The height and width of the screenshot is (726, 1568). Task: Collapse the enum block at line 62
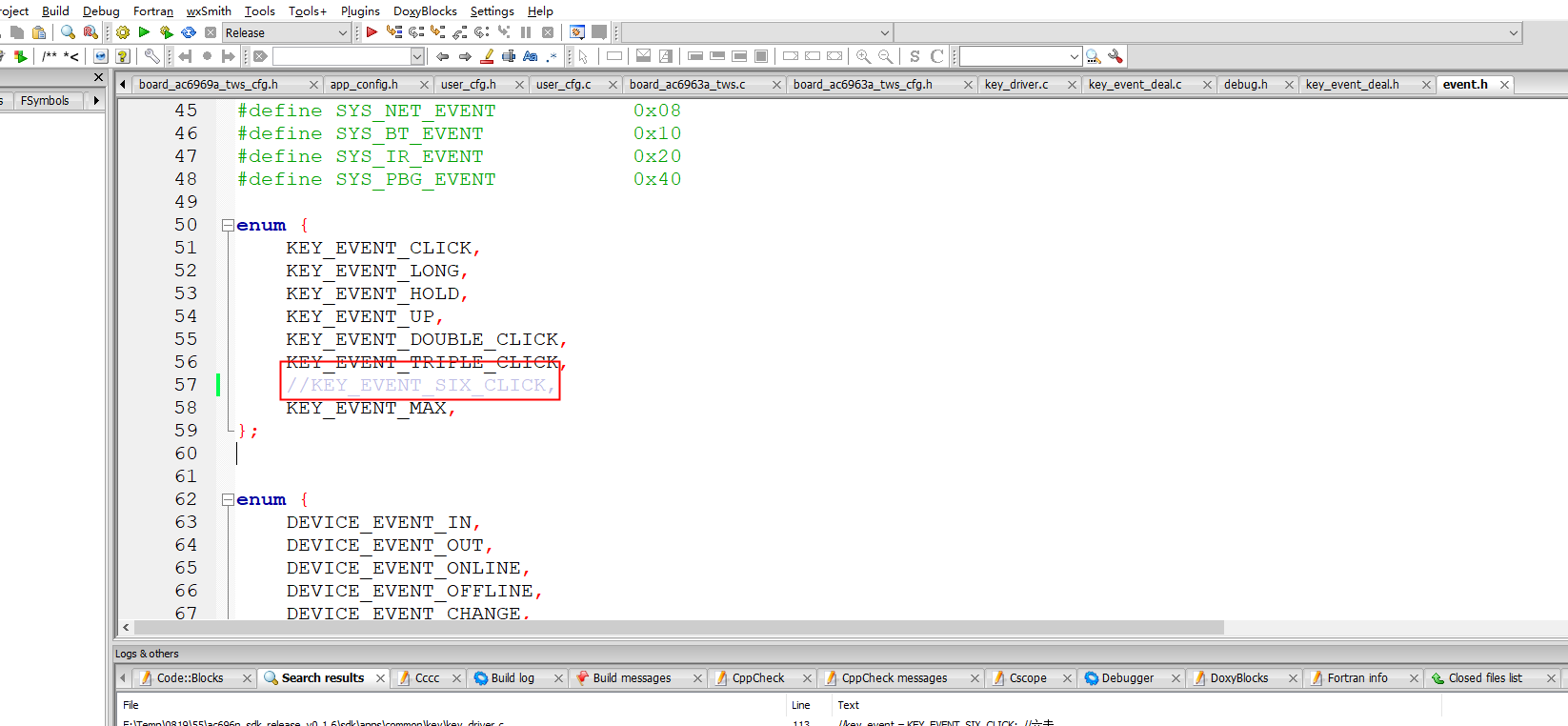(x=228, y=500)
